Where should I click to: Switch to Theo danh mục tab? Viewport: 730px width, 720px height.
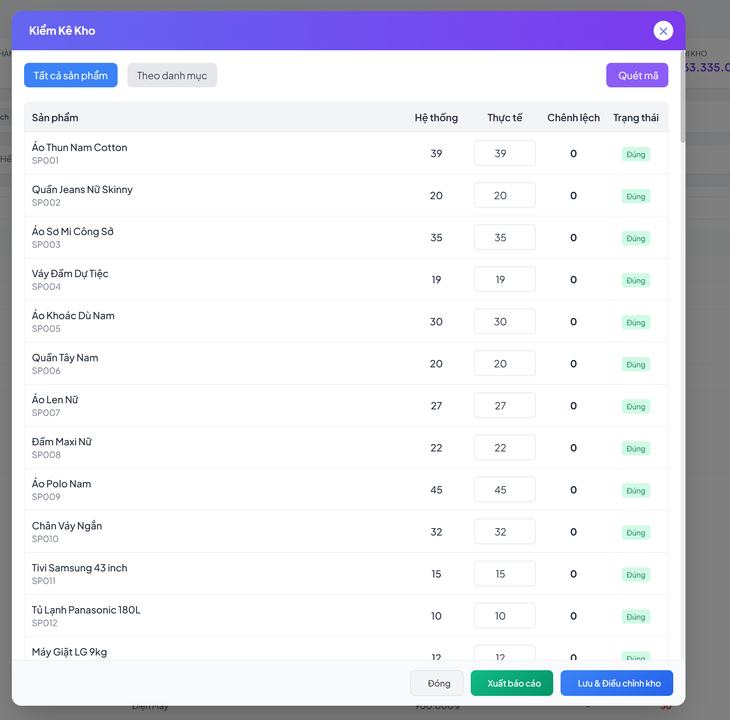tap(172, 75)
